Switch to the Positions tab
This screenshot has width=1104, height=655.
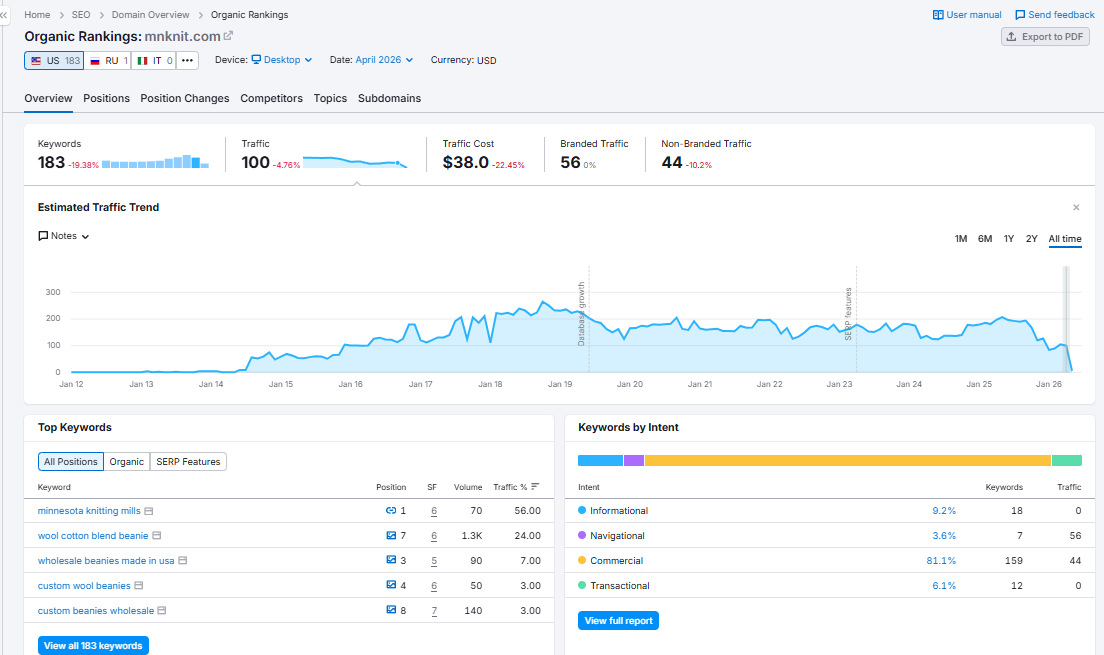coord(106,99)
